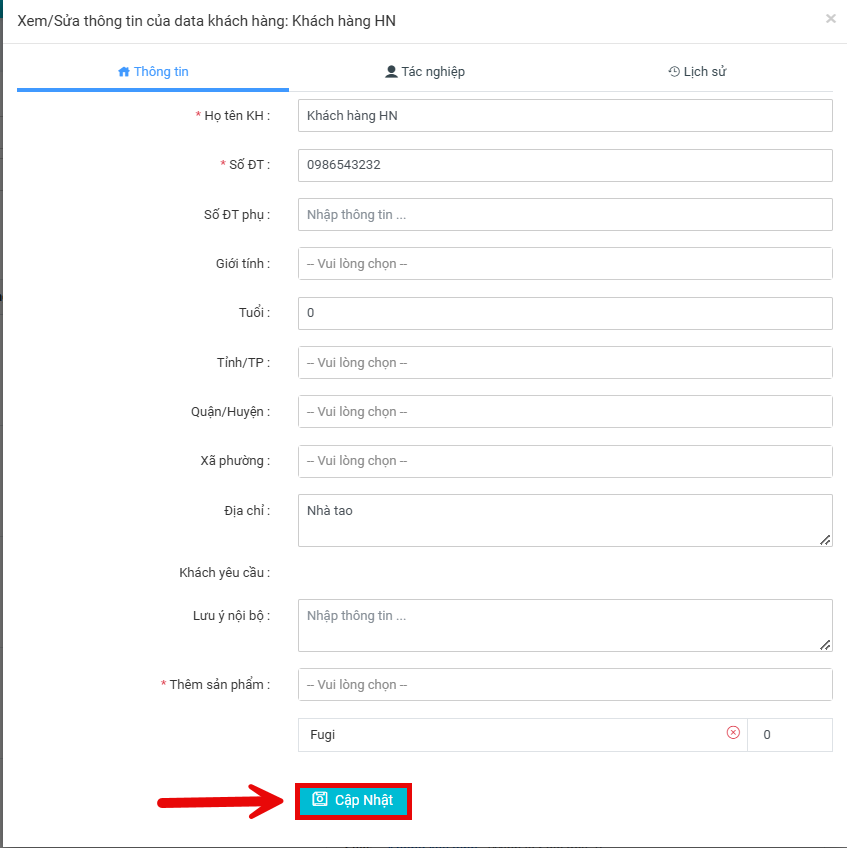Switch to the Thông tin tab

tap(153, 72)
